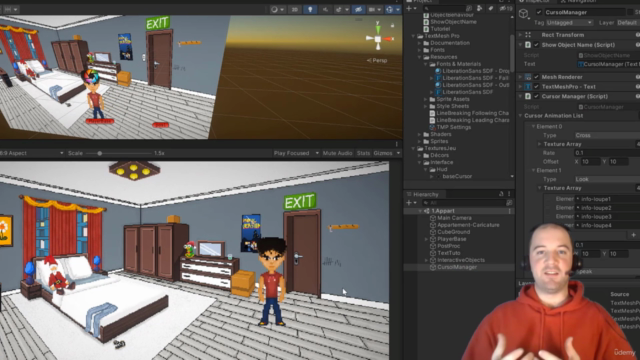Open shading mode dropdown arrow

point(282,9)
